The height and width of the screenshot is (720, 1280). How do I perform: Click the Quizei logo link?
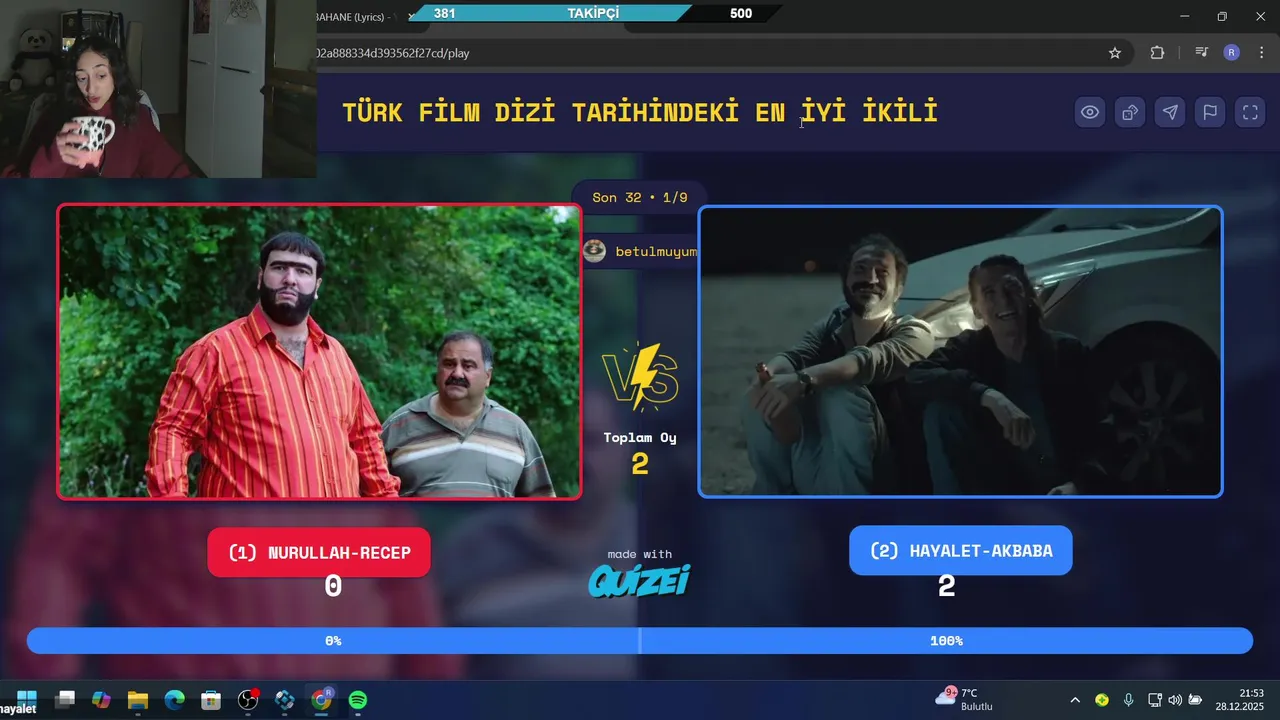639,580
